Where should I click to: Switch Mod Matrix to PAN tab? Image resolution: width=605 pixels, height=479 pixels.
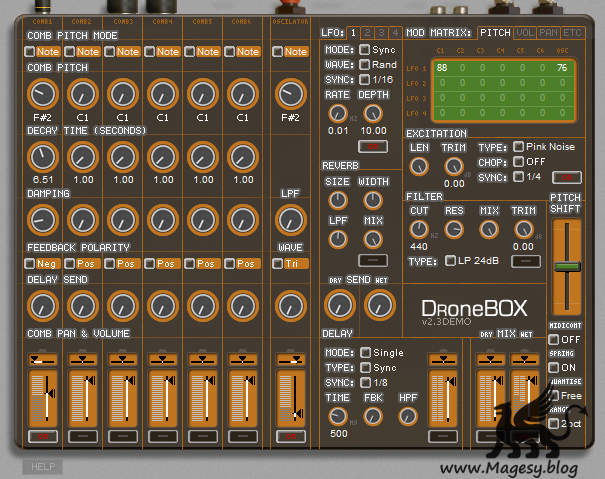(548, 33)
